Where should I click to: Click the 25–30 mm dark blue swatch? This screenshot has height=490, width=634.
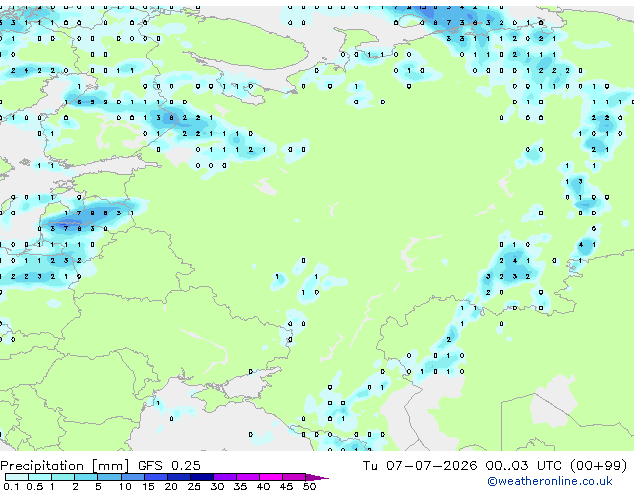coord(201,477)
